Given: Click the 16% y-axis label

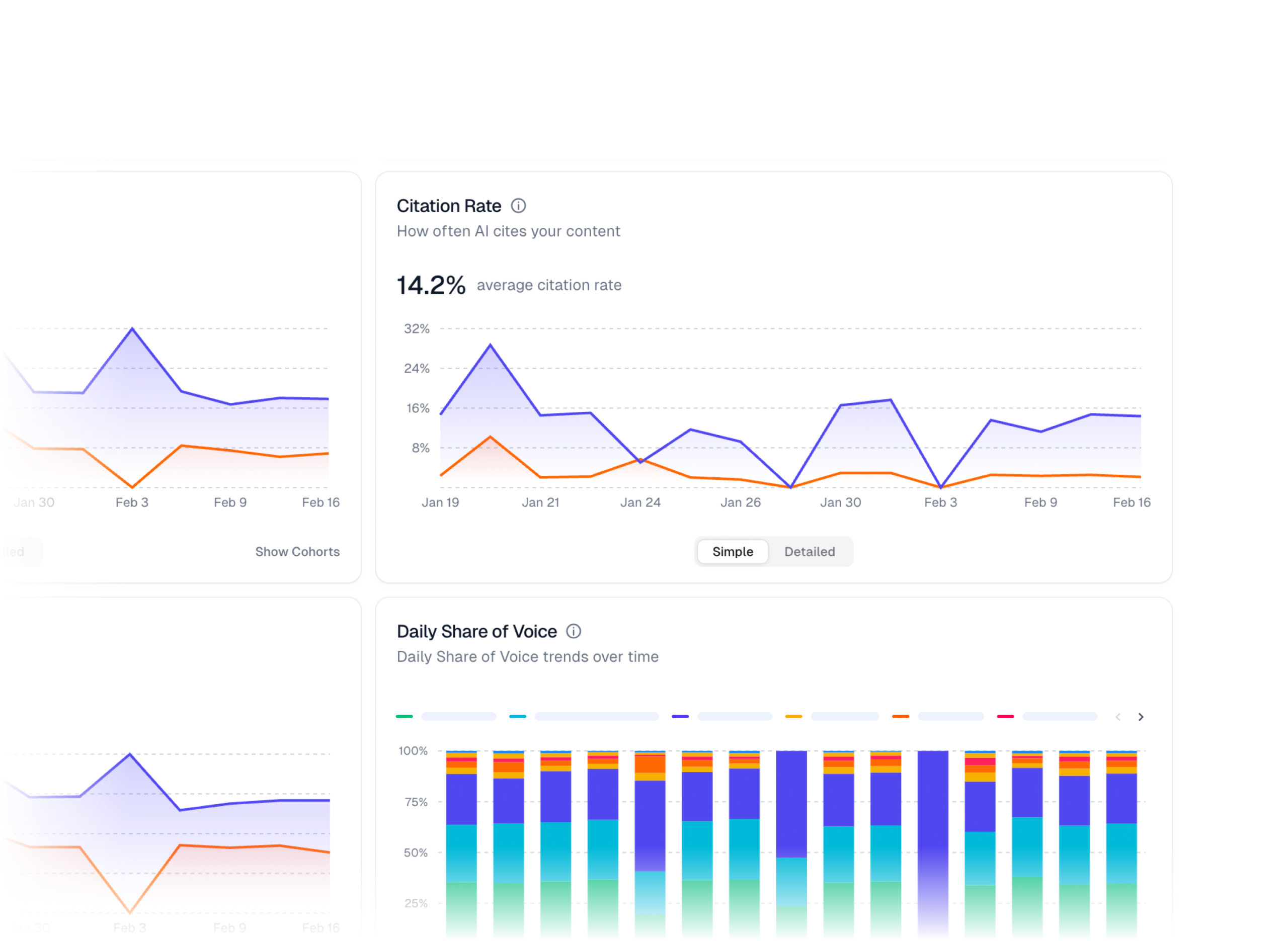Looking at the screenshot, I should (x=419, y=409).
